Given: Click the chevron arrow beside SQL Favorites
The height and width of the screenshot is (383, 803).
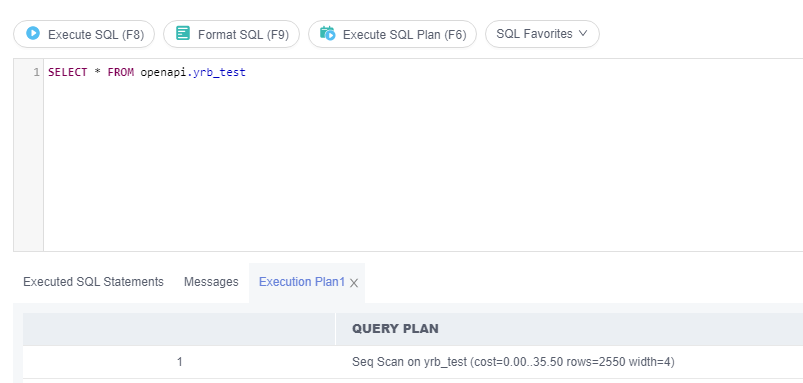Looking at the screenshot, I should (x=583, y=34).
